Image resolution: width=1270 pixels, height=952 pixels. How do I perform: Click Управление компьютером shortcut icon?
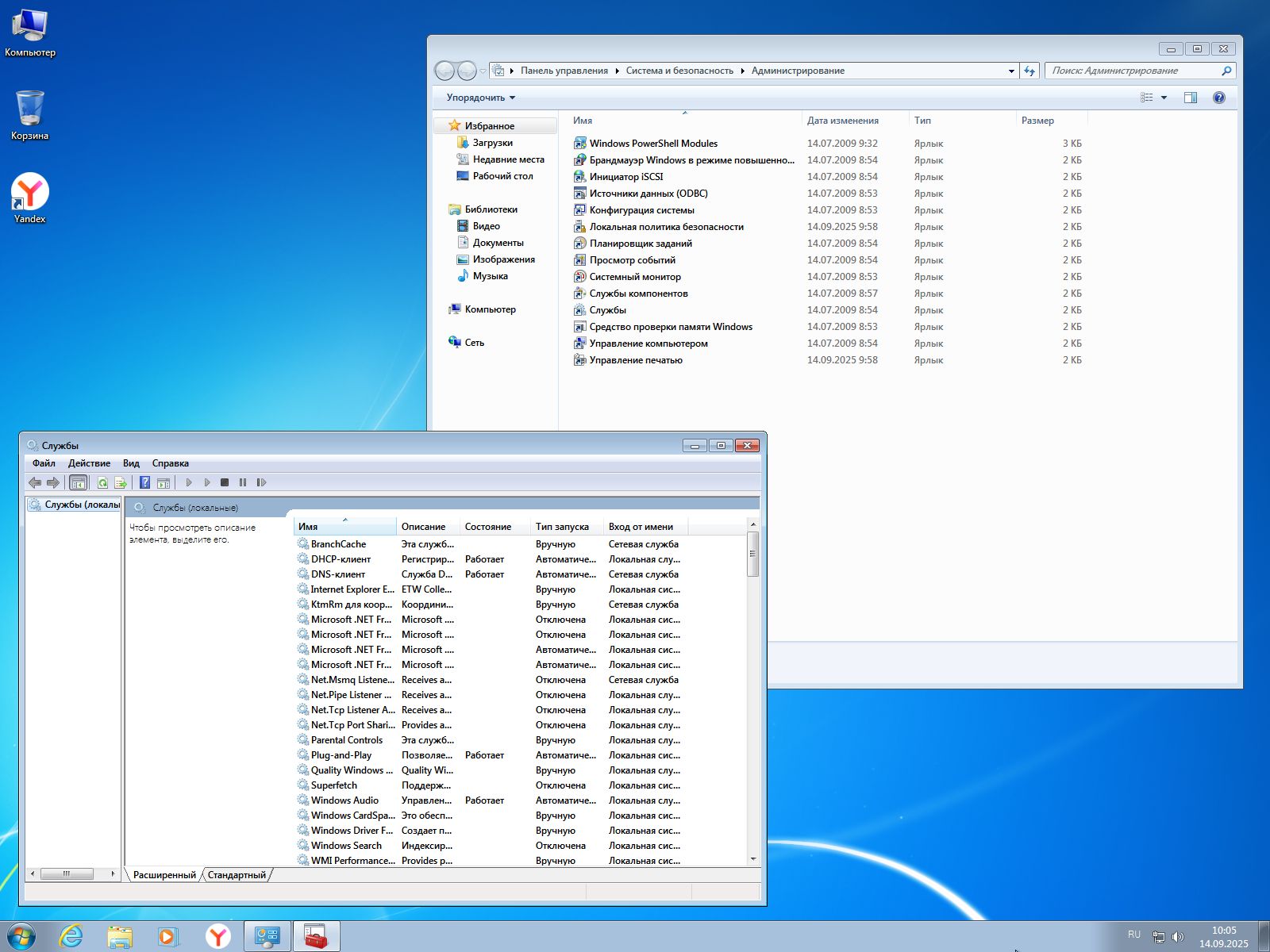(579, 344)
